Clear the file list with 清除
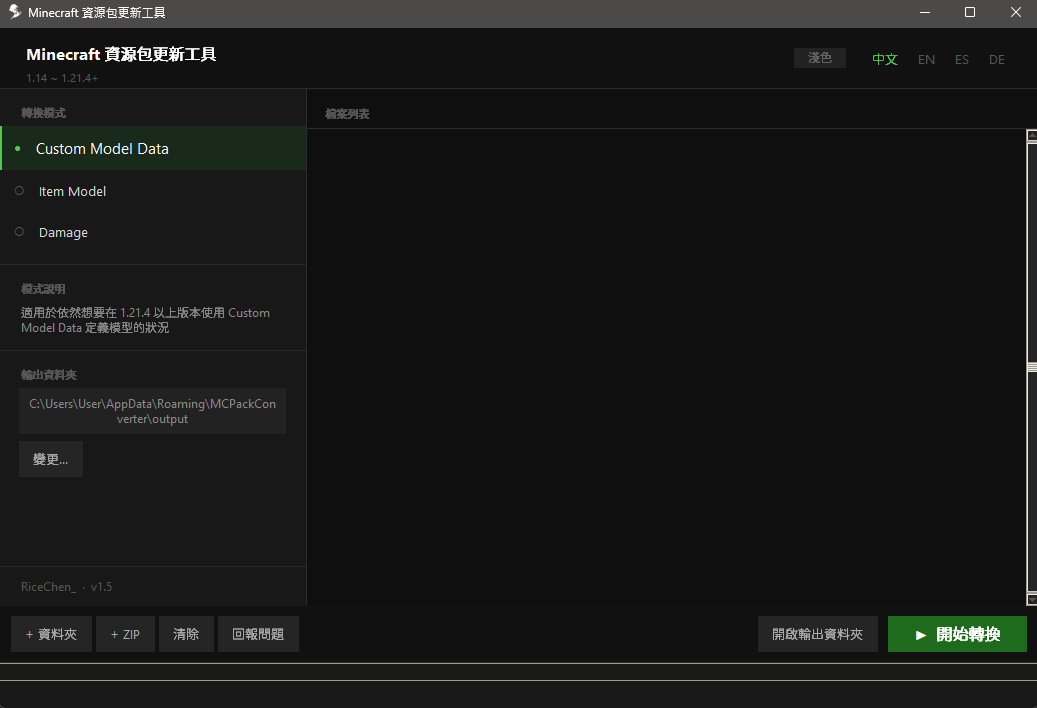1037x708 pixels. tap(186, 634)
